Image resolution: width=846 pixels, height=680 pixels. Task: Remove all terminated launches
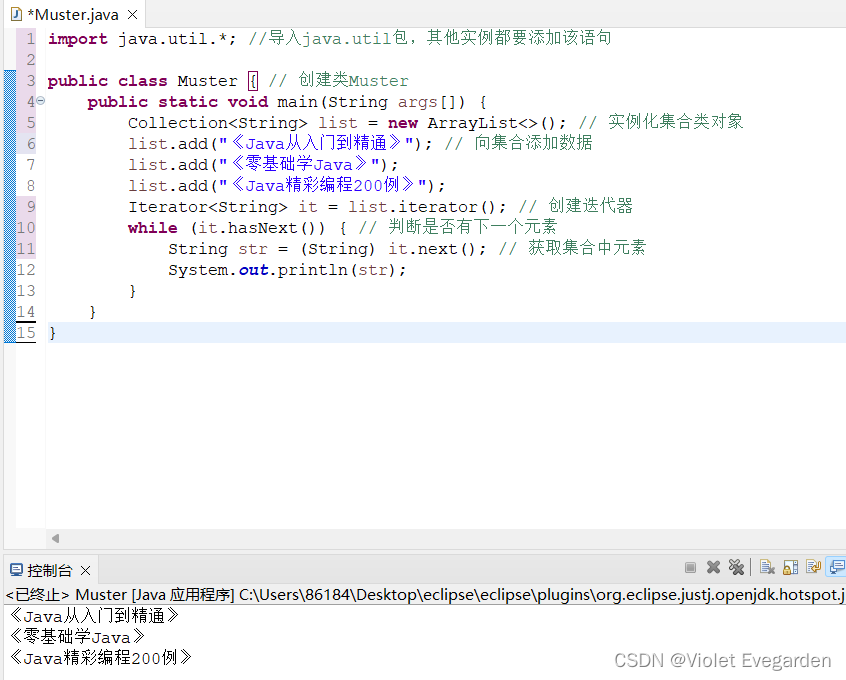(x=737, y=567)
